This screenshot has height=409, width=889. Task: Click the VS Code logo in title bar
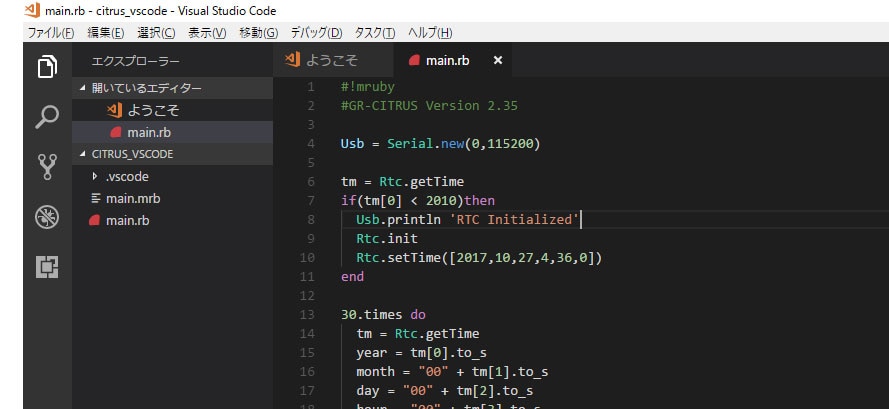click(x=32, y=10)
